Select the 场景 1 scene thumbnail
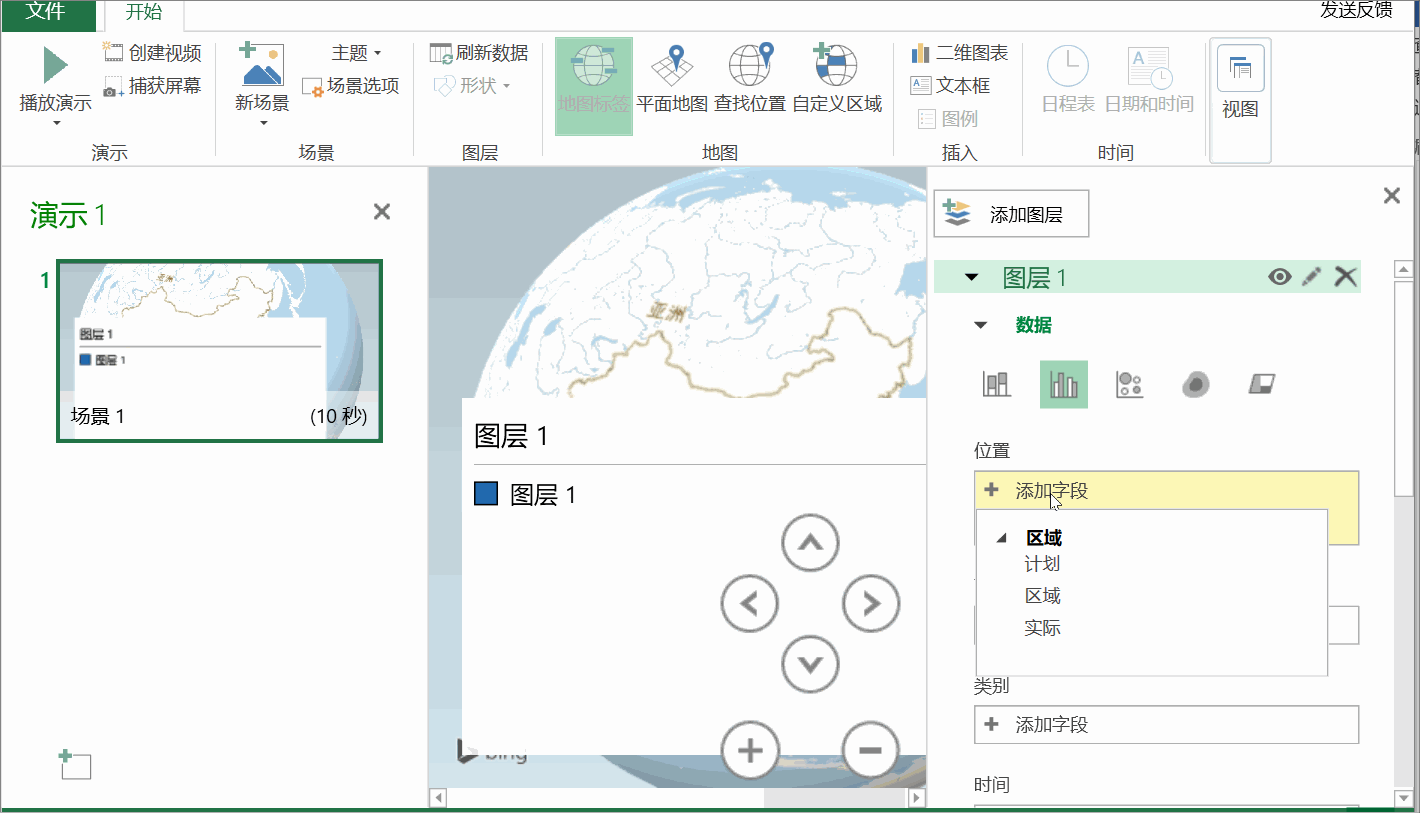The image size is (1420, 813). (x=219, y=351)
